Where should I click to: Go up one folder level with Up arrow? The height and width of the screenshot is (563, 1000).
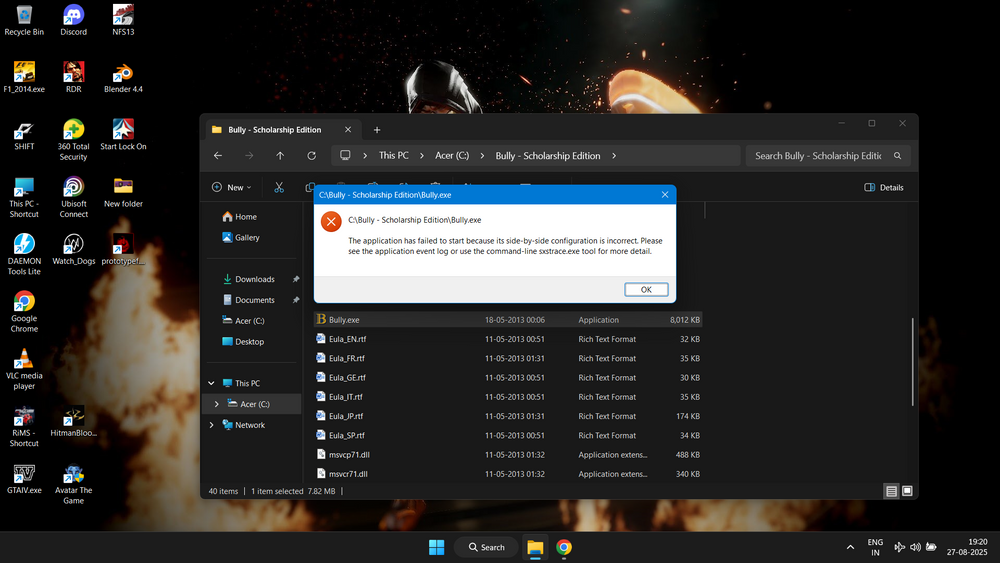click(x=280, y=156)
